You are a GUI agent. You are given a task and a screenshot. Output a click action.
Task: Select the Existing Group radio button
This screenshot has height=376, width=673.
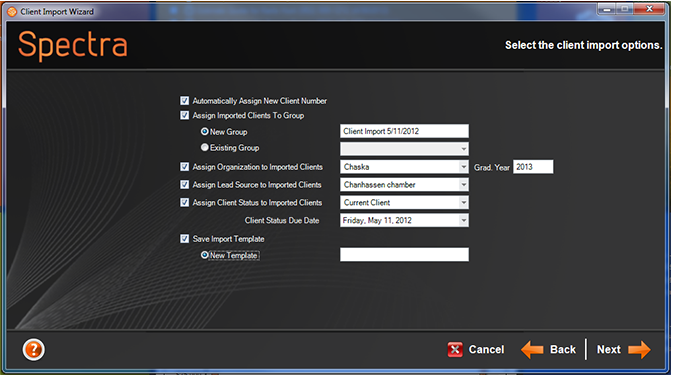click(x=205, y=147)
